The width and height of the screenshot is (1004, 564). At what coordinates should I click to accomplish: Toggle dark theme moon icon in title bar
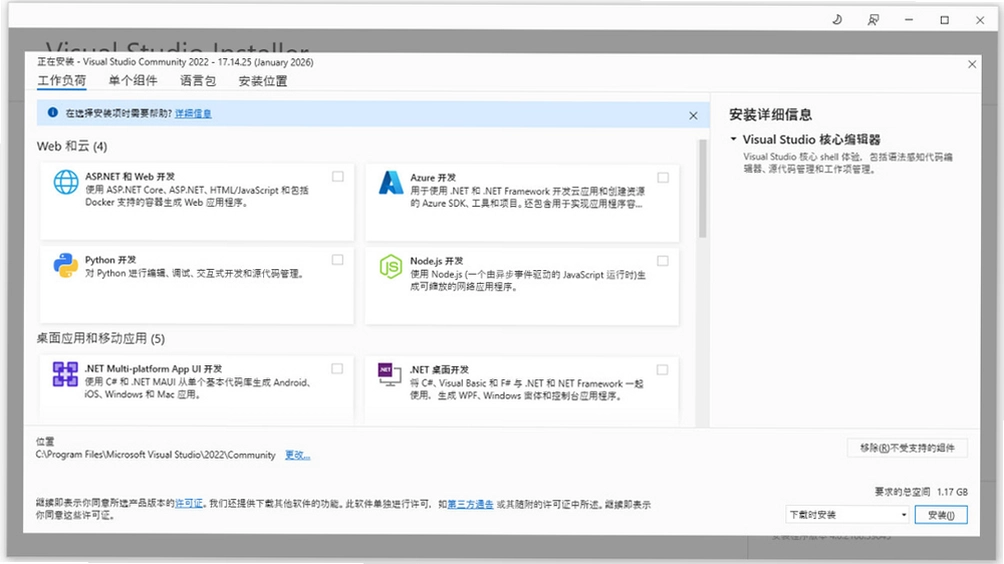837,20
